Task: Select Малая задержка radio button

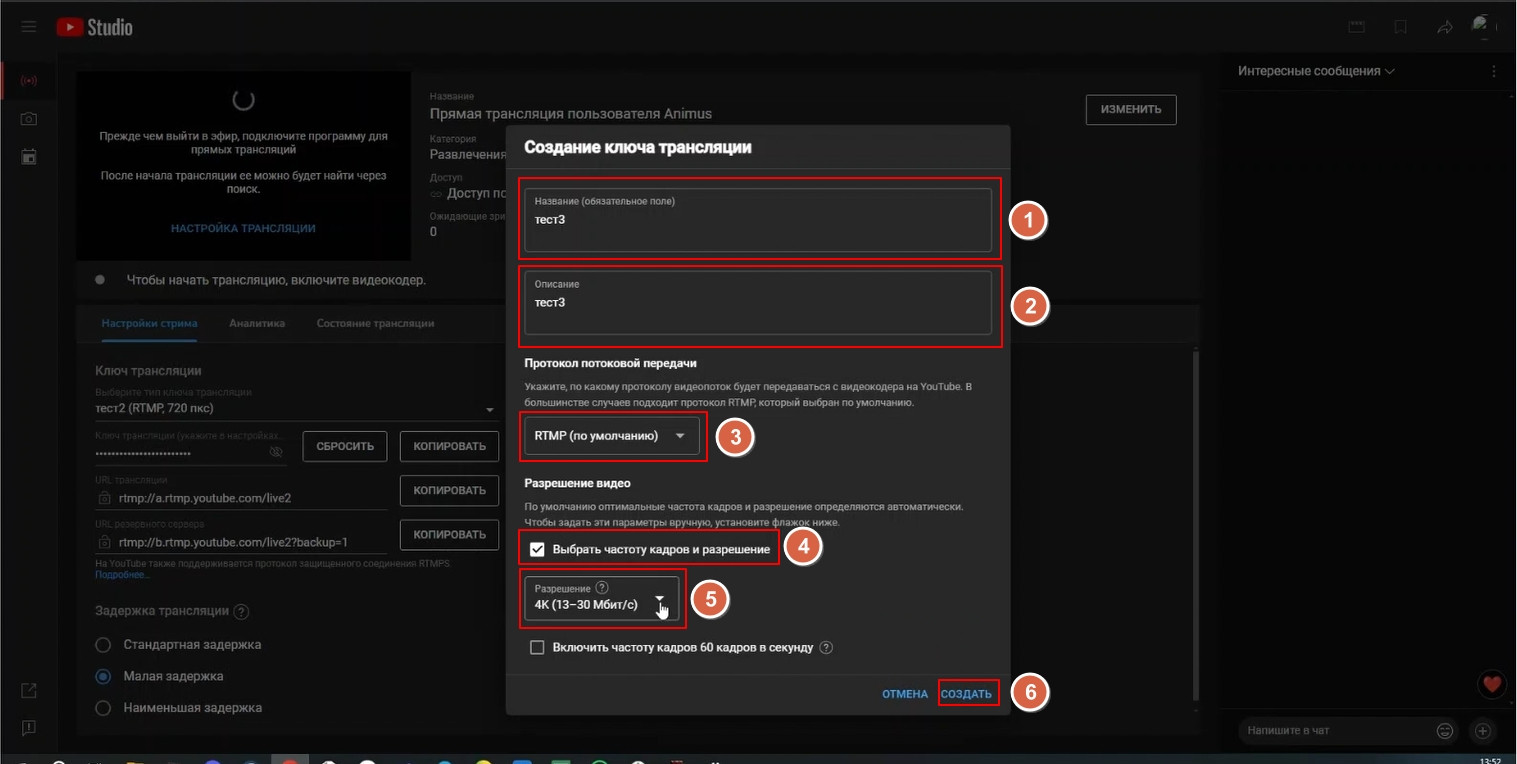Action: (x=102, y=676)
